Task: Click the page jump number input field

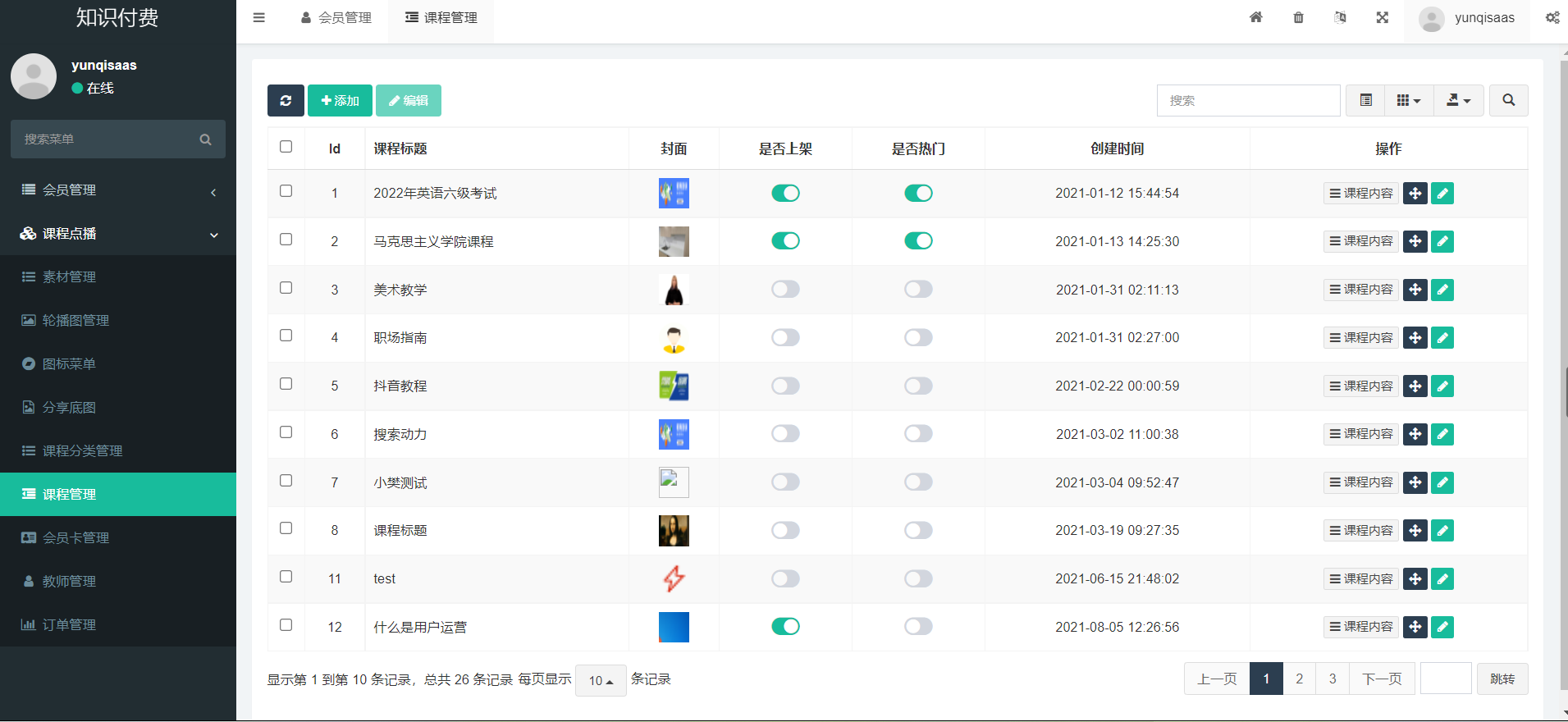Action: (1446, 679)
